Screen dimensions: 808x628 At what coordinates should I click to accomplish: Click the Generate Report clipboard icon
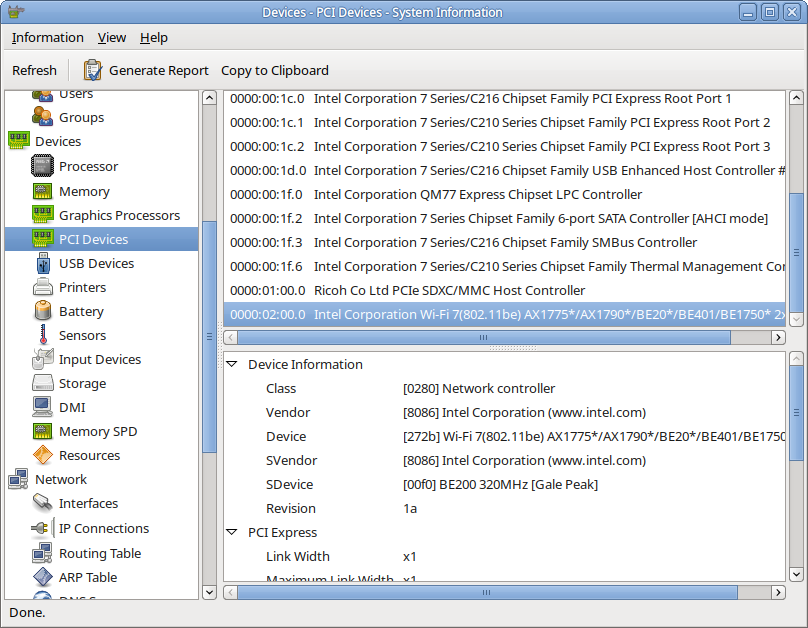[x=93, y=71]
